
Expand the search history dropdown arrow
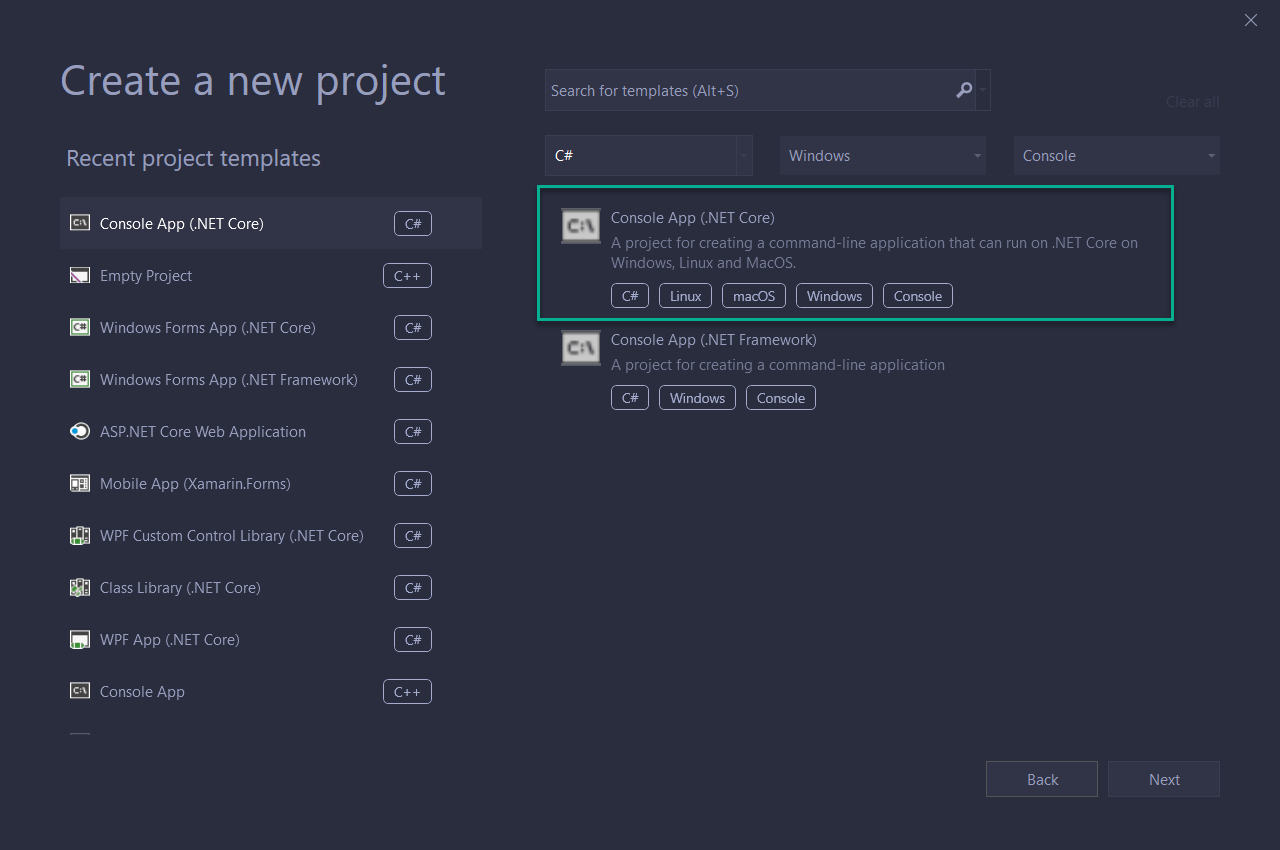(x=984, y=90)
